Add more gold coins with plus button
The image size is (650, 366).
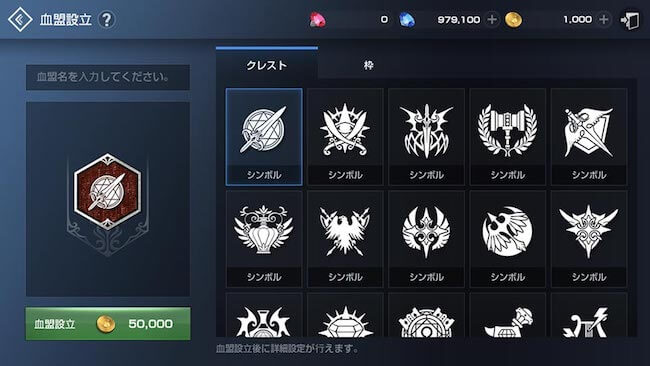[604, 19]
